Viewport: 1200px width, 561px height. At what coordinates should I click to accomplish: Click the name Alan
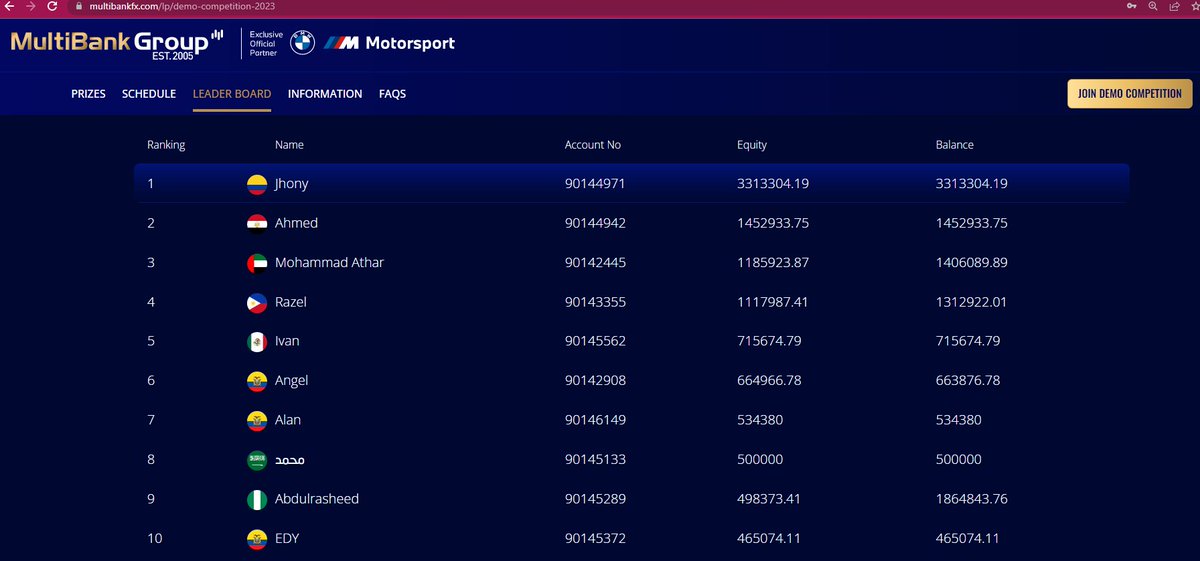pos(288,421)
